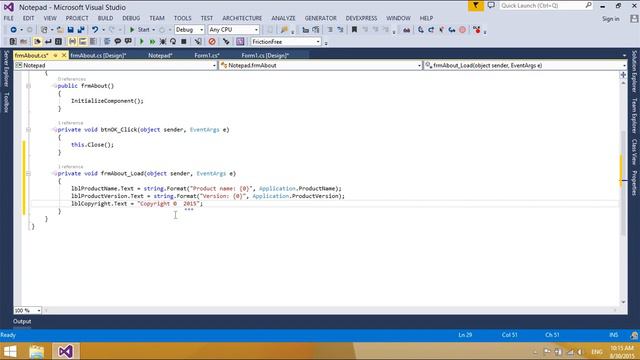Switch to the Form1.cs [Design] tab

(x=265, y=56)
